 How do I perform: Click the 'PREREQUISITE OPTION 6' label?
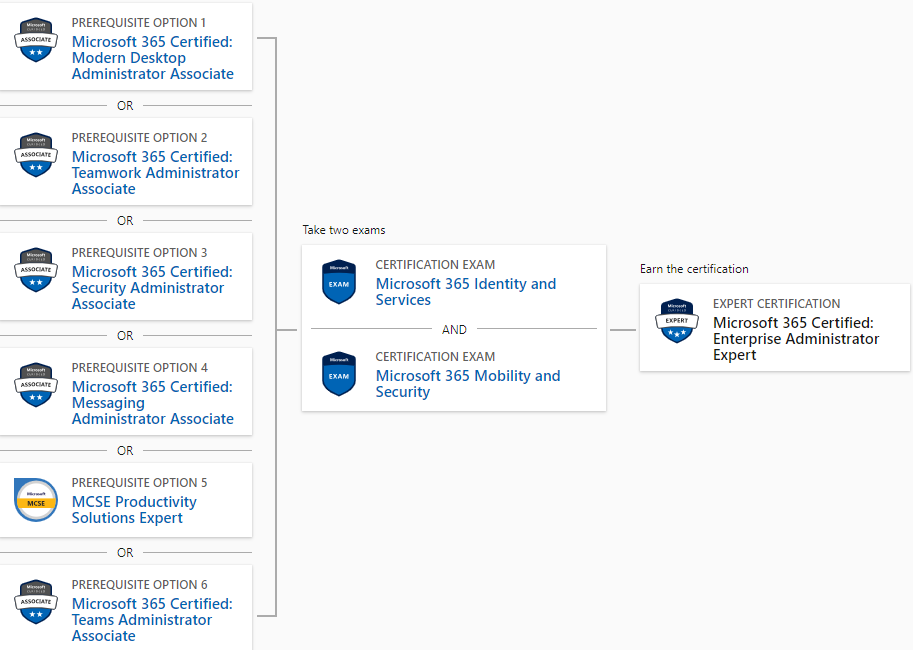pos(139,585)
